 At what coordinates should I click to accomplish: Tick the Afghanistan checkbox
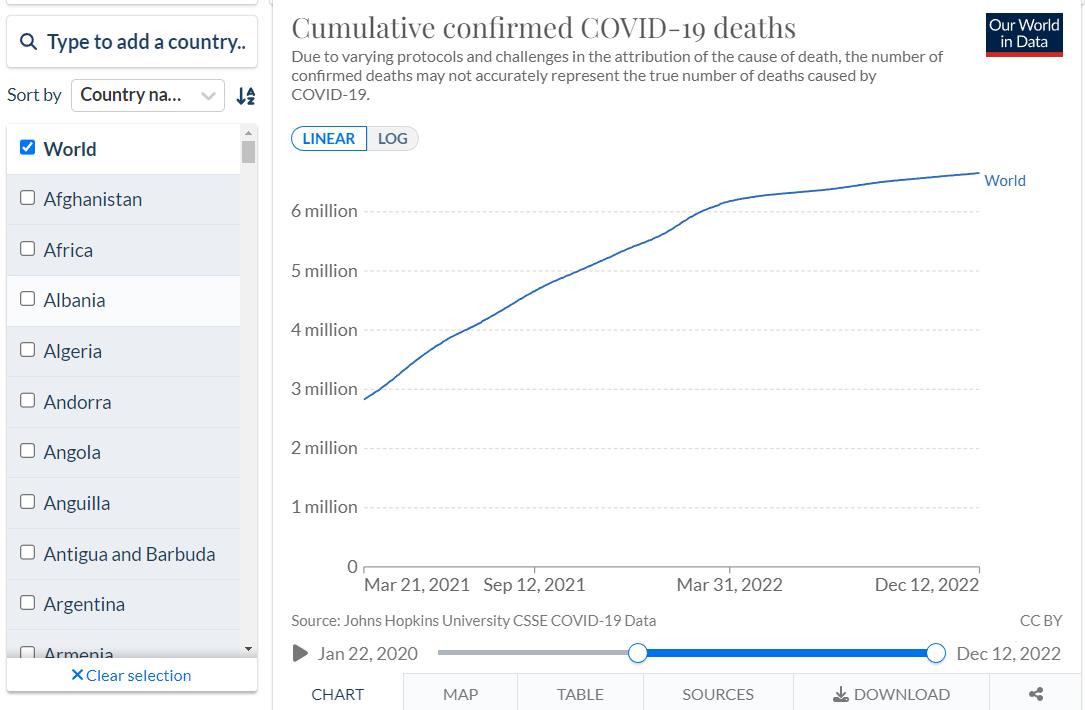point(28,198)
